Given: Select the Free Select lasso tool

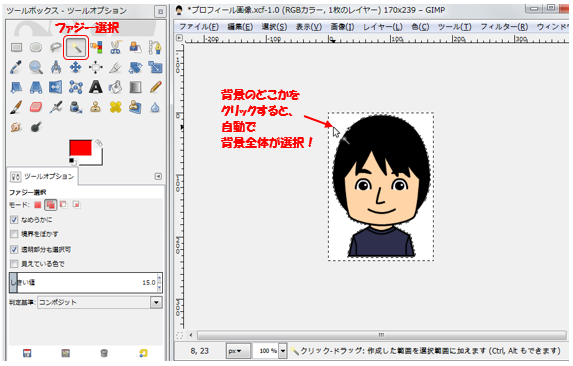Looking at the screenshot, I should point(56,47).
